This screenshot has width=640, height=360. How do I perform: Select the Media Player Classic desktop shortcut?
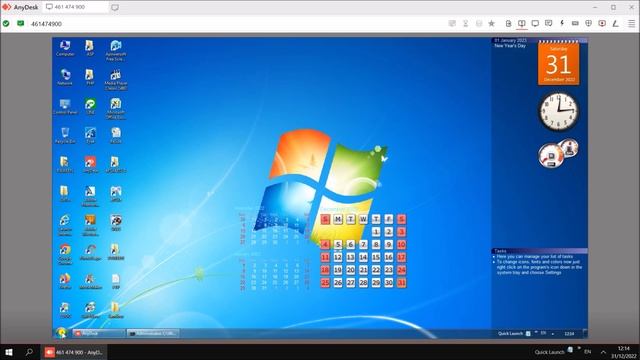coord(116,80)
